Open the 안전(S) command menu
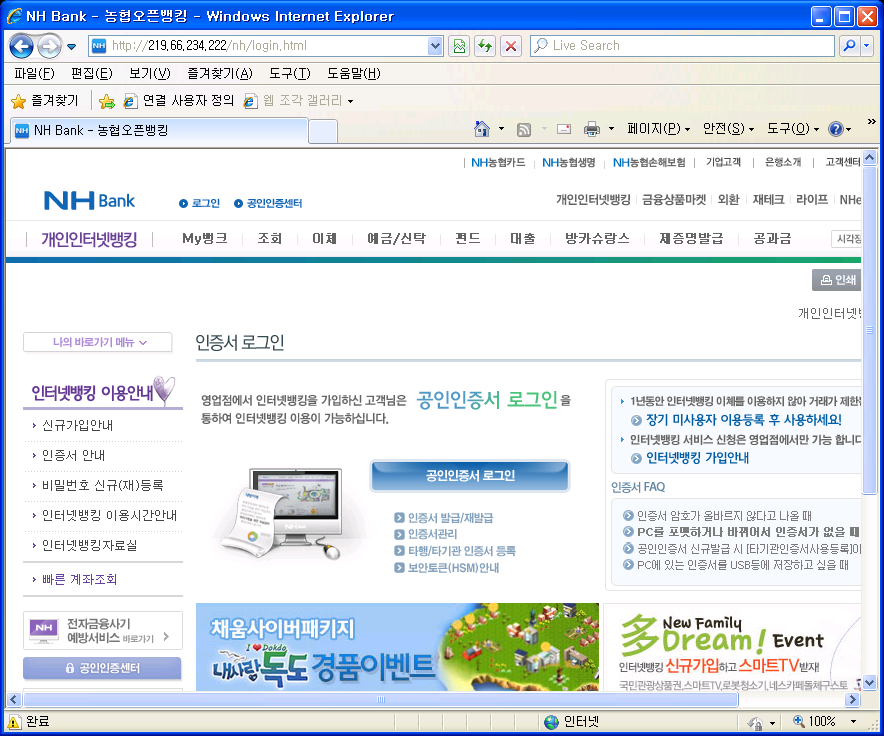 (x=728, y=129)
